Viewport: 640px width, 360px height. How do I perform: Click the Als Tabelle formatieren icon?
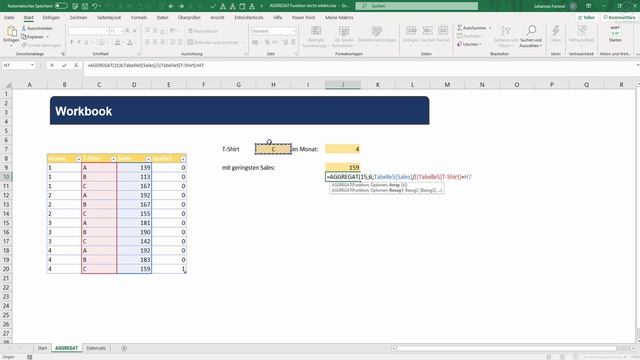tap(344, 31)
